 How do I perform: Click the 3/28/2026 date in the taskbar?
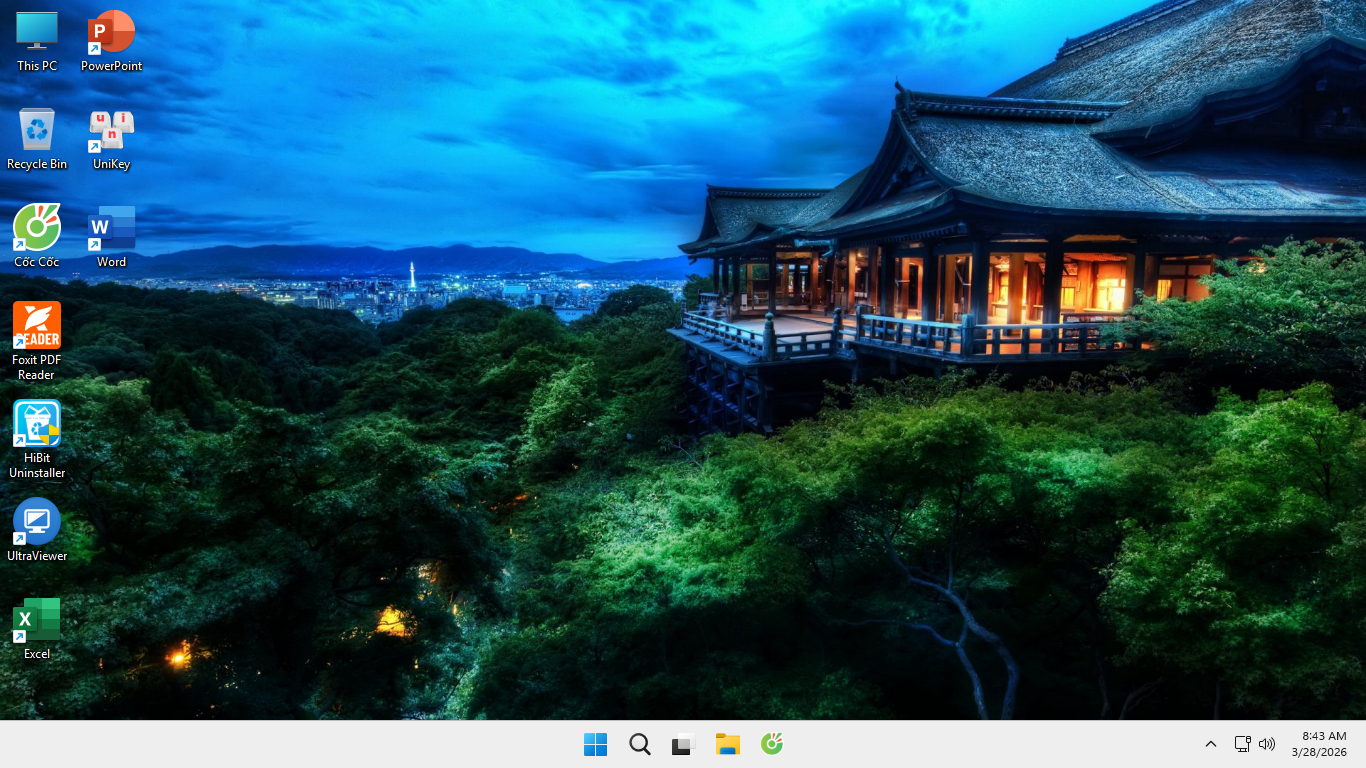pyautogui.click(x=1319, y=752)
